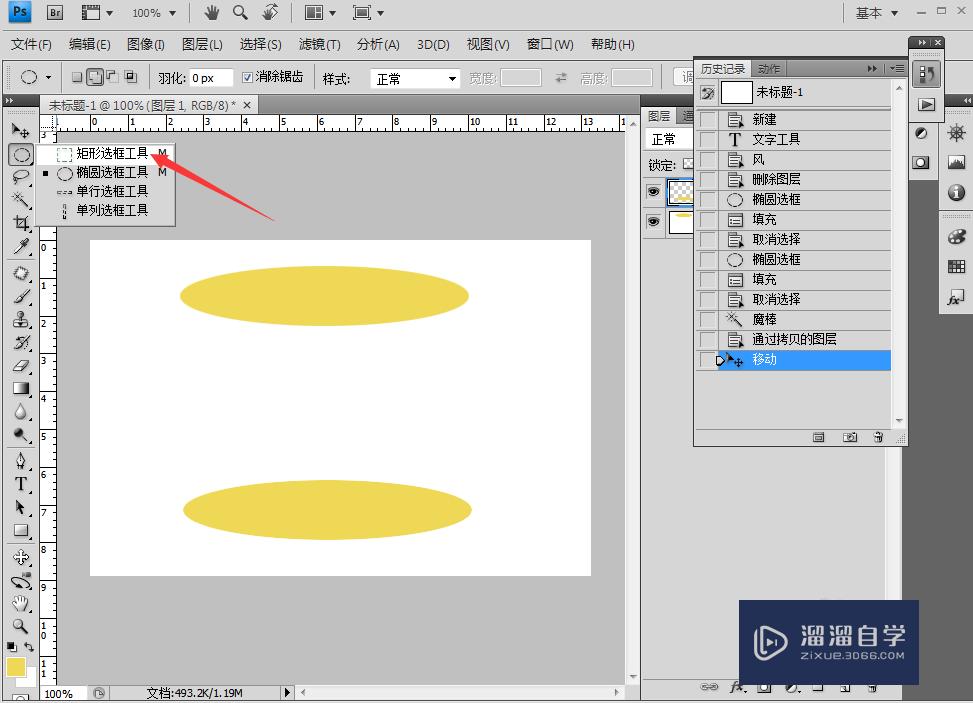Open the 文件(F) menu
The image size is (973, 703).
[x=31, y=45]
